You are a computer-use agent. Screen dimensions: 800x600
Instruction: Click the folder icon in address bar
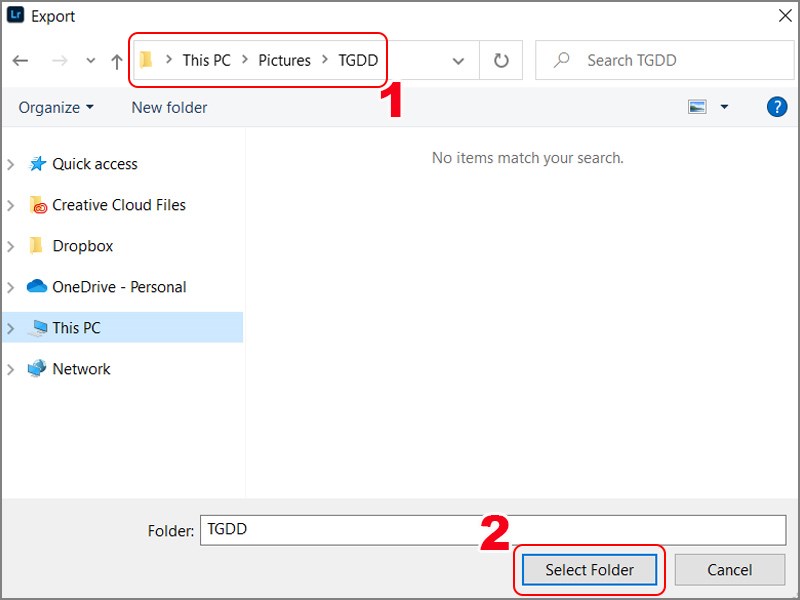(146, 60)
